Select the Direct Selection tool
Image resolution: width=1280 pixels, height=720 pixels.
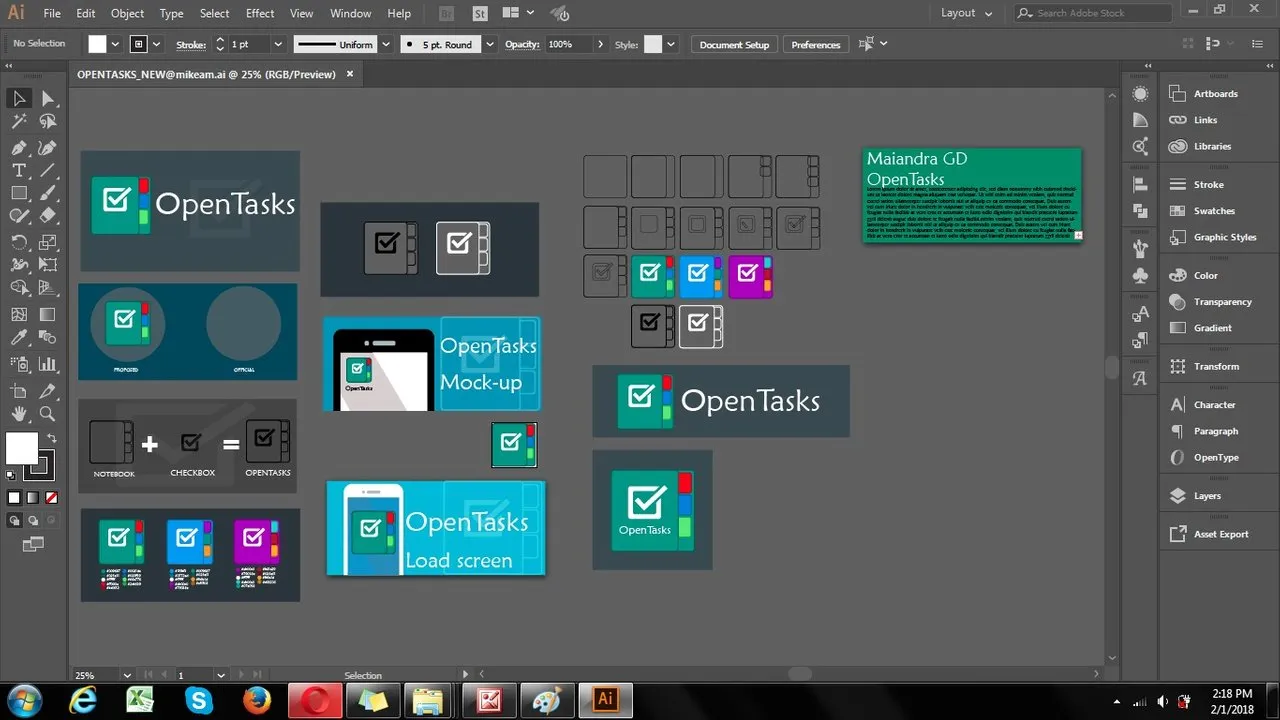[x=47, y=98]
